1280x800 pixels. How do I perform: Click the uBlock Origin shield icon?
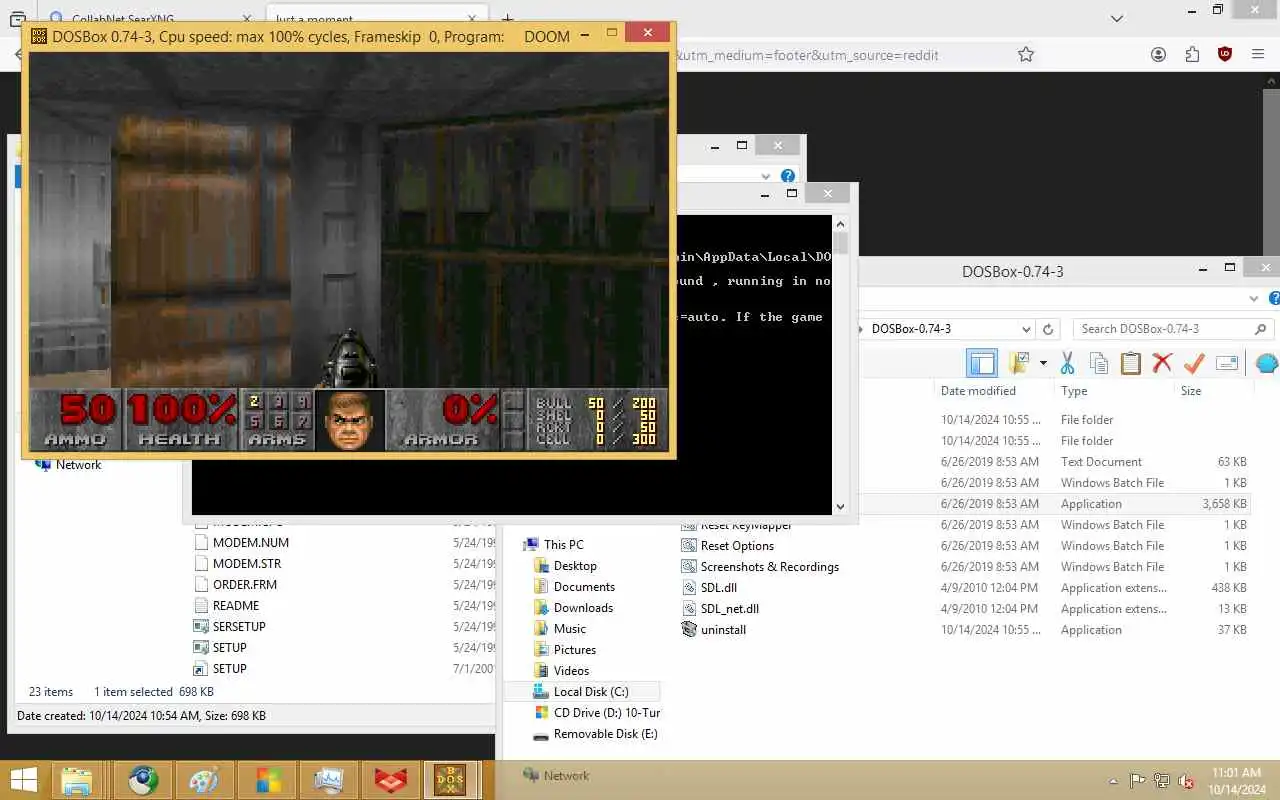(1225, 55)
